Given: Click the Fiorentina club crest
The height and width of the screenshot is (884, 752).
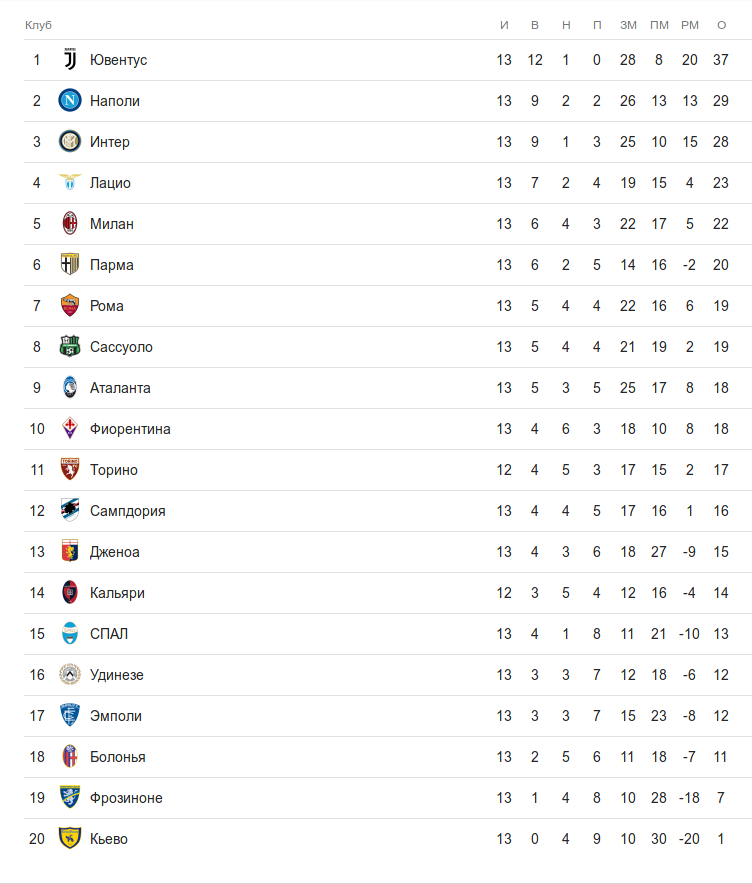Looking at the screenshot, I should tap(69, 429).
